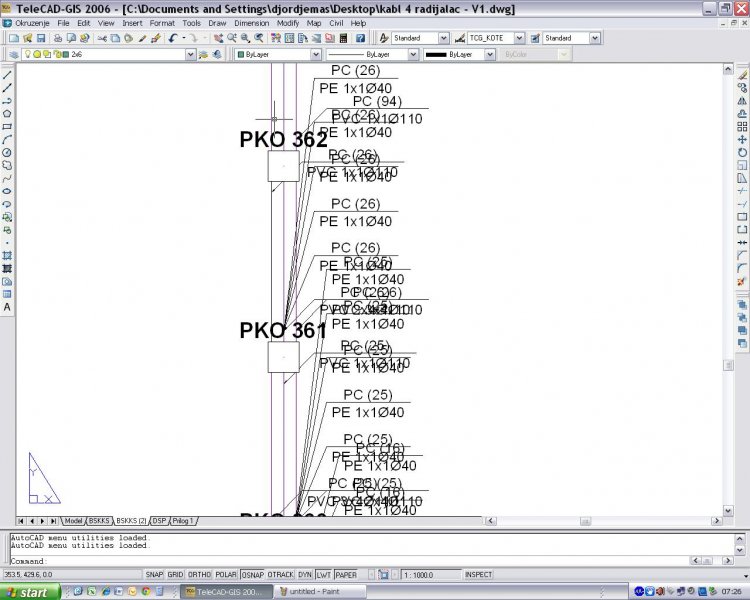Click the Erase tool in Modify toolbar

coord(742,75)
